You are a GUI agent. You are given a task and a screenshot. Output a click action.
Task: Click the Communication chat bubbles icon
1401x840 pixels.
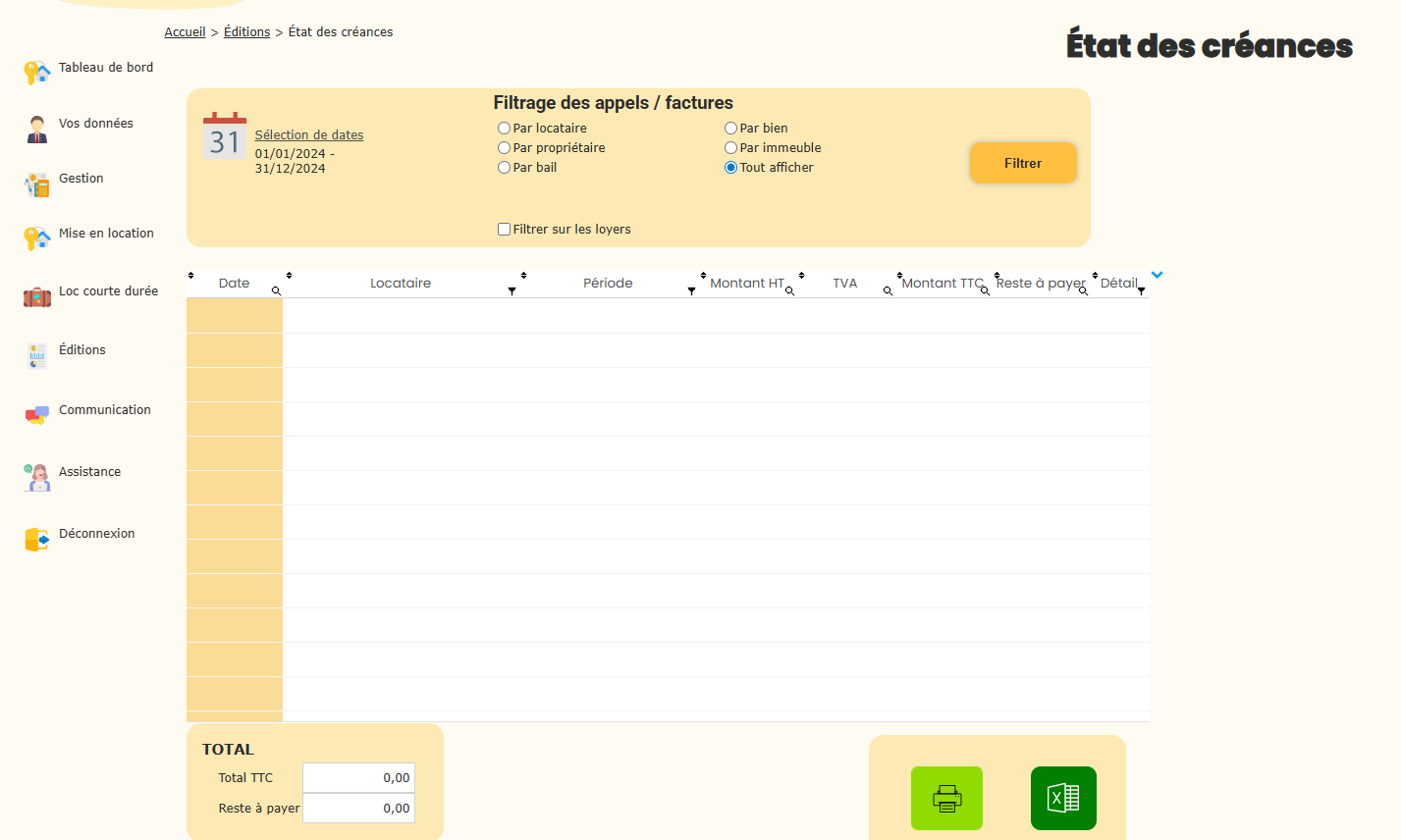tap(37, 415)
